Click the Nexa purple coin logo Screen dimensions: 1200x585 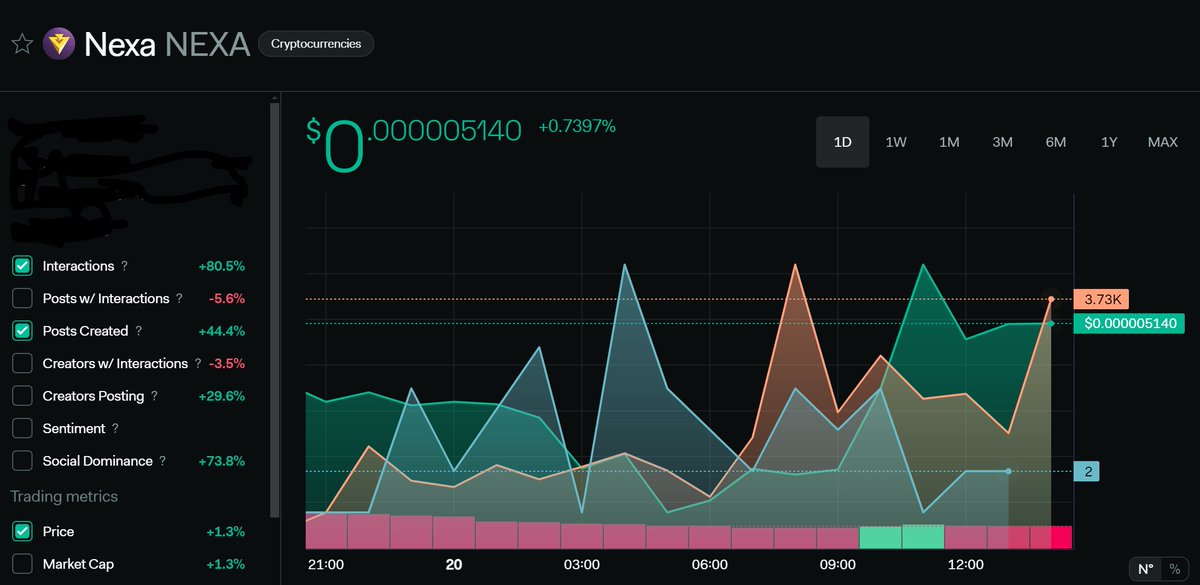[x=59, y=45]
